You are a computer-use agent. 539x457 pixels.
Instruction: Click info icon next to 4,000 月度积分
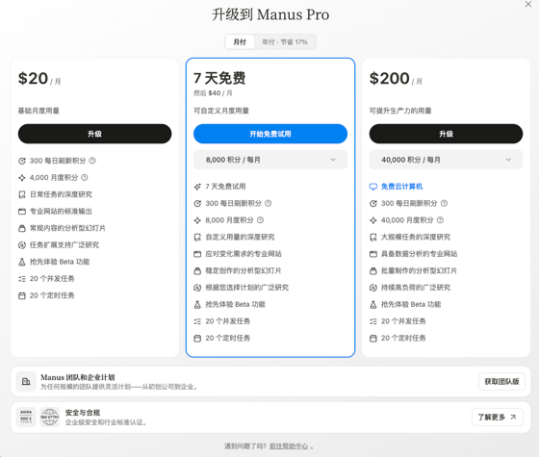[85, 177]
